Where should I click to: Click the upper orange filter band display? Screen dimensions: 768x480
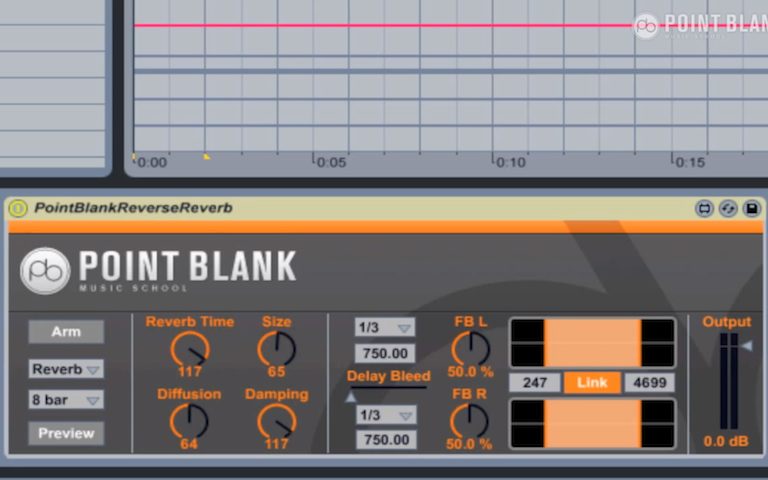pyautogui.click(x=592, y=343)
